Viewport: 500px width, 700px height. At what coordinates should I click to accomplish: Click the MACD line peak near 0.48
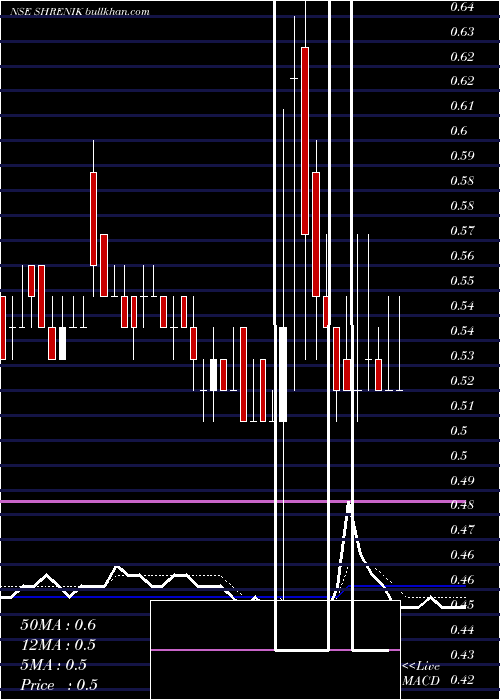point(350,508)
